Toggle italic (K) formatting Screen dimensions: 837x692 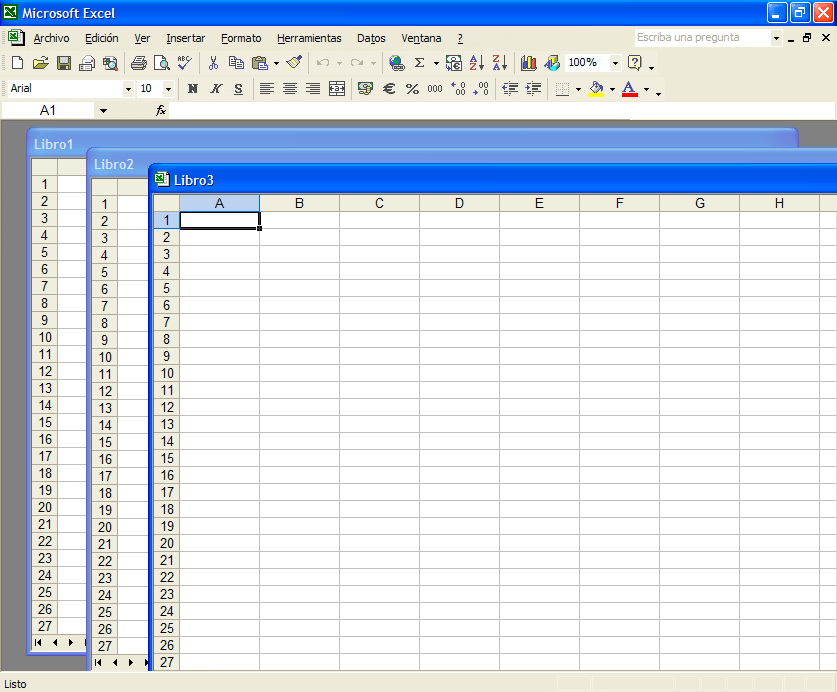click(216, 89)
